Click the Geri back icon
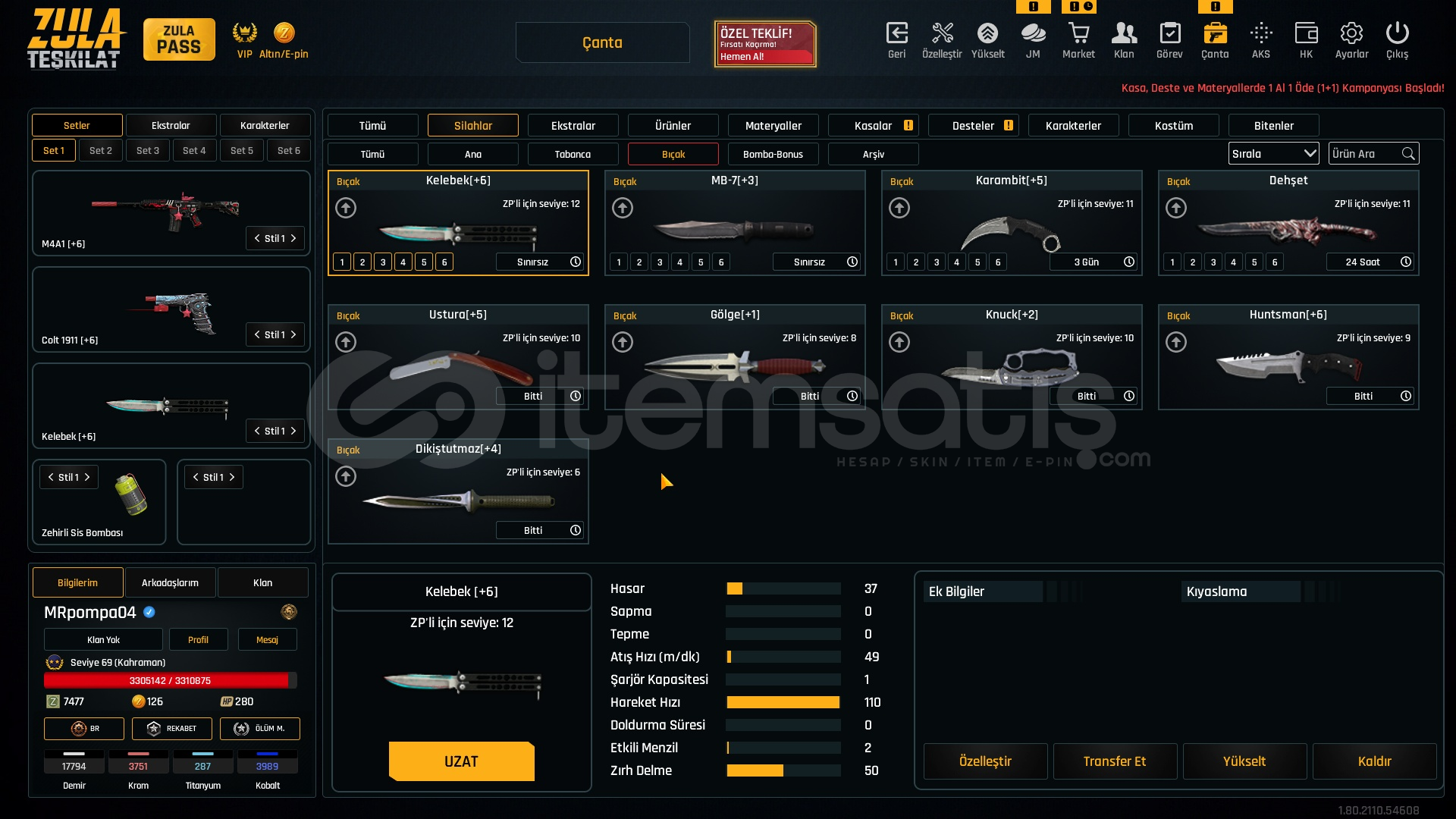Viewport: 1456px width, 819px height. (896, 34)
